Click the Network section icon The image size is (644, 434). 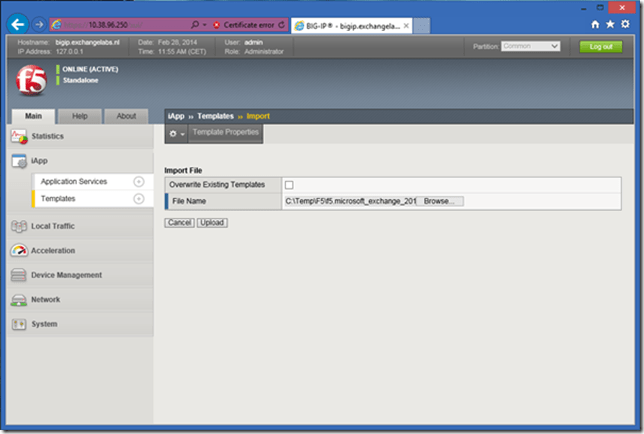[19, 299]
